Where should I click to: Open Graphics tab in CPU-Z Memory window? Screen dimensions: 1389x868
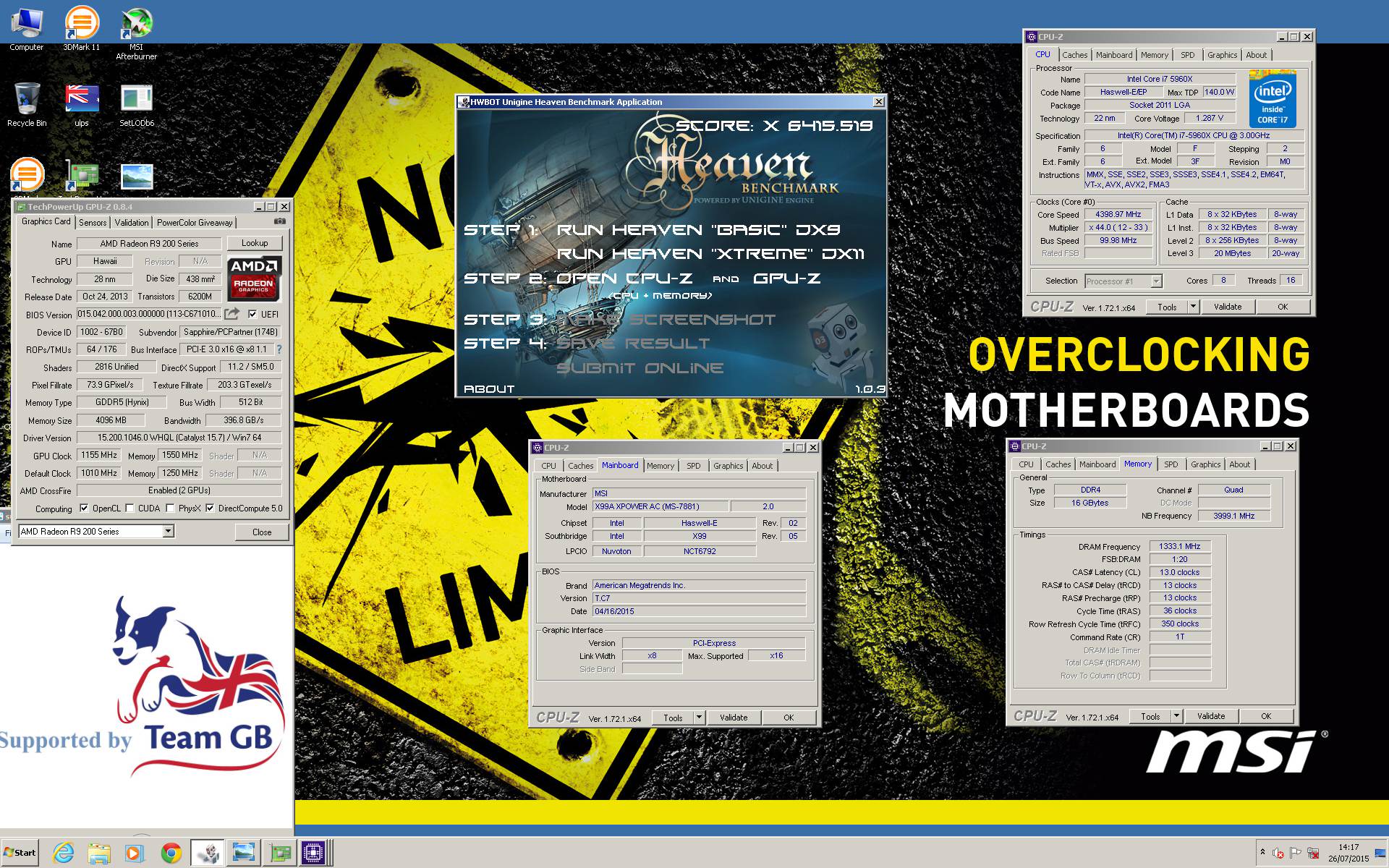tap(1205, 464)
